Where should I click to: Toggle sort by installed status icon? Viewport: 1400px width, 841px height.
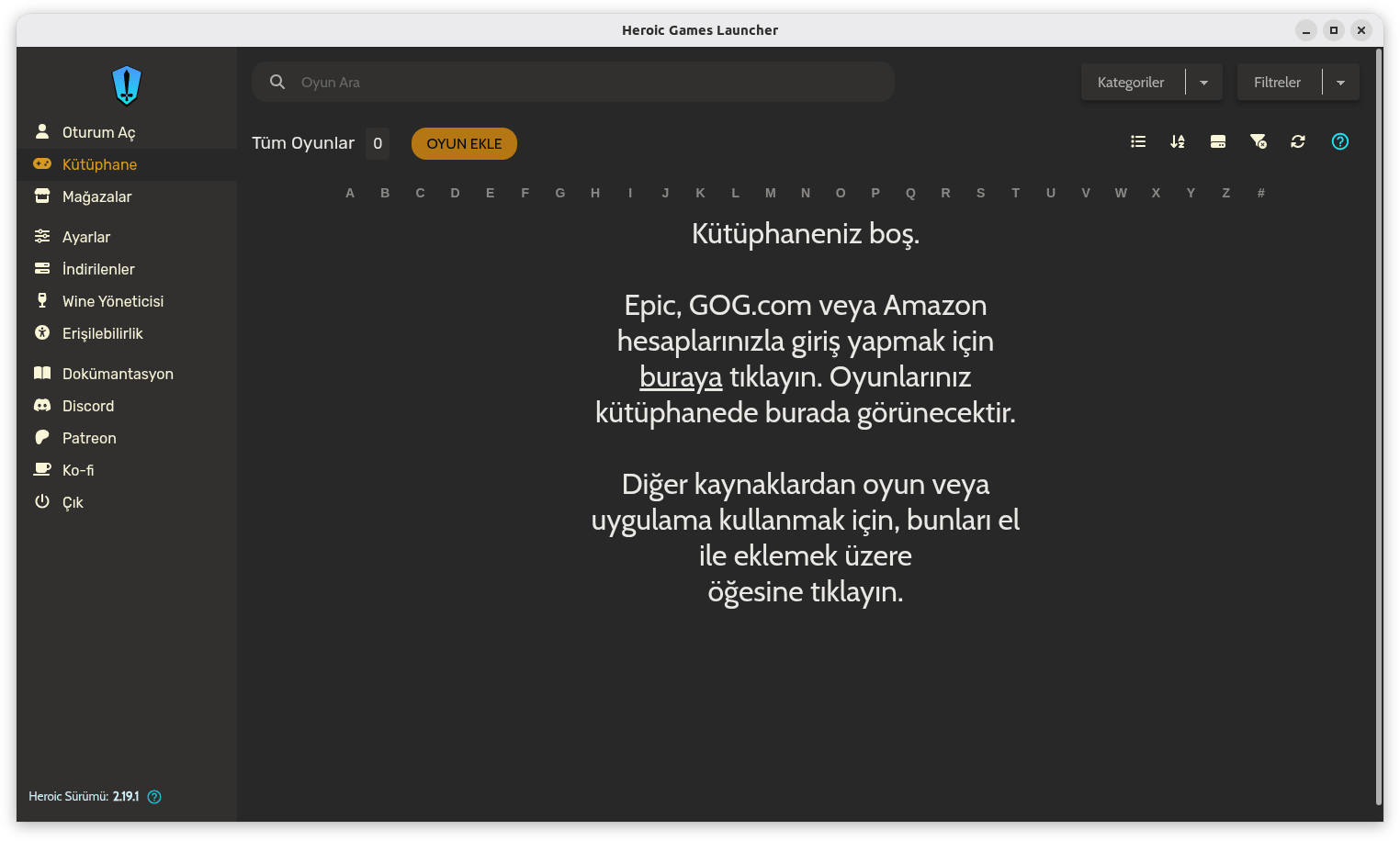pyautogui.click(x=1218, y=141)
